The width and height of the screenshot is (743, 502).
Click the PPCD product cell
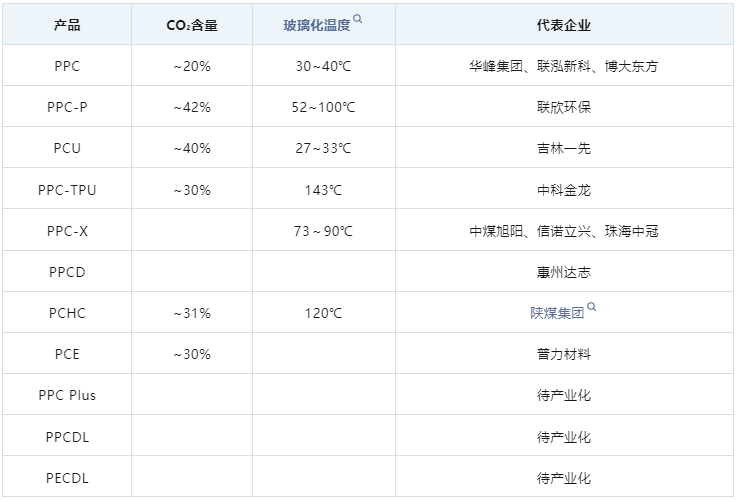67,272
